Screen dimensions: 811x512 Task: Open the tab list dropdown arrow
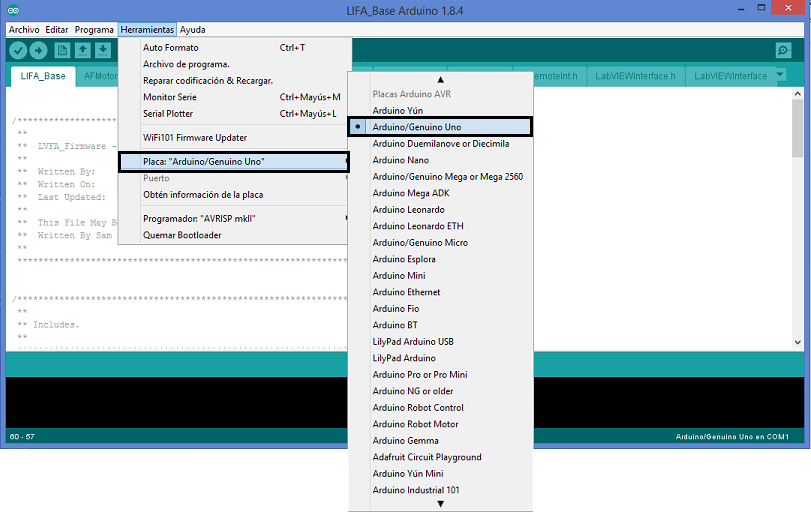coord(779,75)
